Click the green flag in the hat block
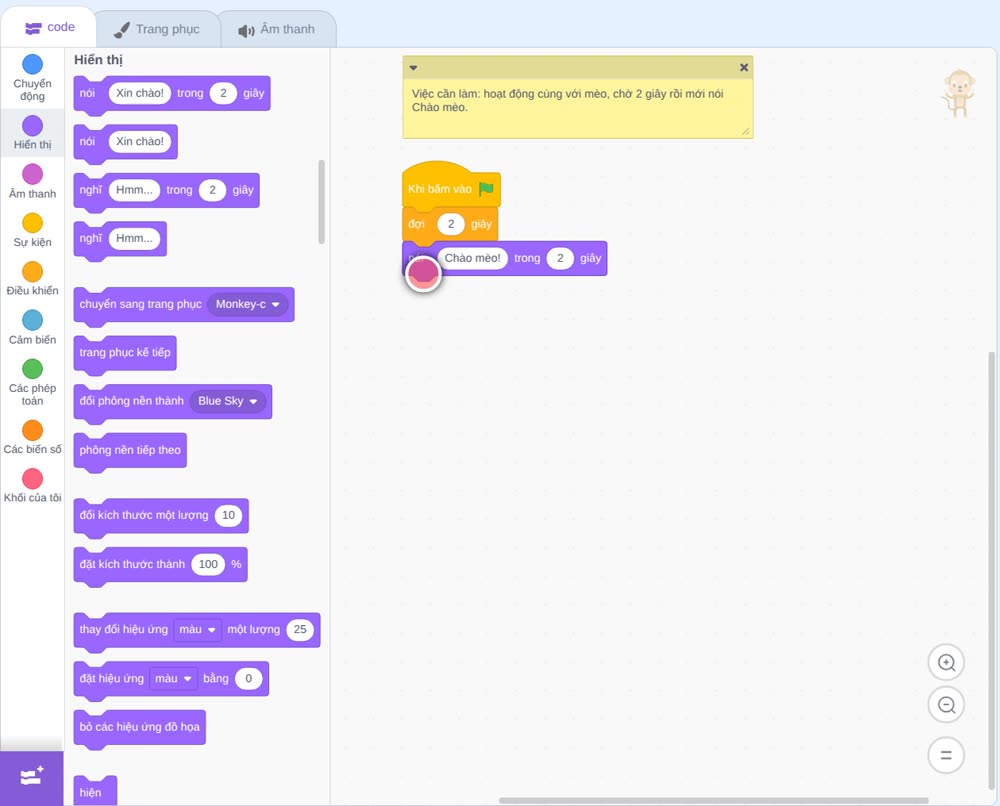 [487, 188]
